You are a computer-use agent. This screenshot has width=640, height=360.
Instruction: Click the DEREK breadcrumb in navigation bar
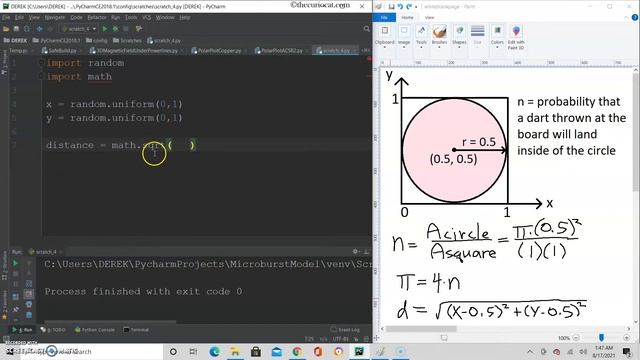tap(15, 40)
